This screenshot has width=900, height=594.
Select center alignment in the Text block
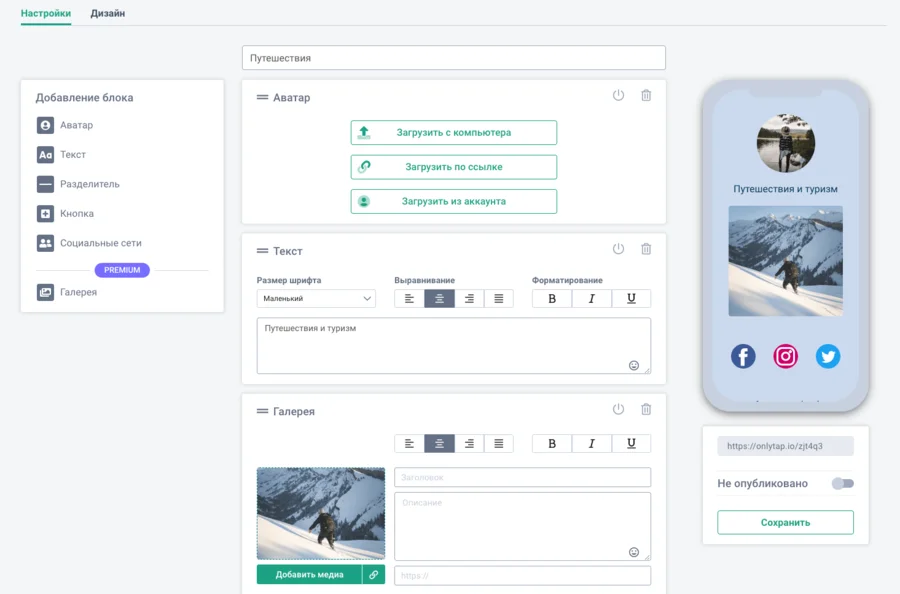439,298
